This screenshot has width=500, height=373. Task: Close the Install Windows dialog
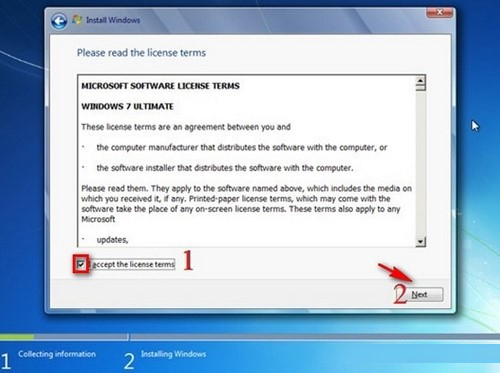440,12
